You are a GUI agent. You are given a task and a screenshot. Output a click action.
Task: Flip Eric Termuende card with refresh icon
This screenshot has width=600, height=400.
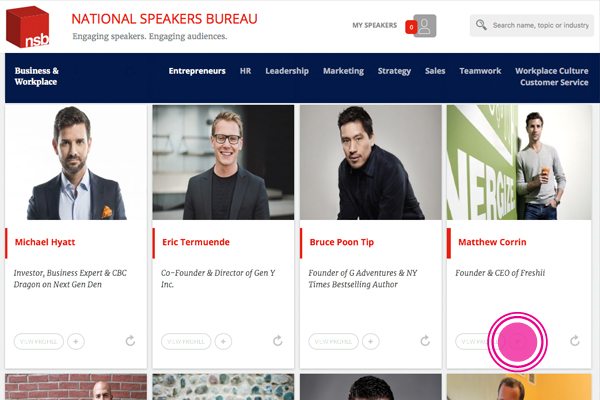point(278,341)
